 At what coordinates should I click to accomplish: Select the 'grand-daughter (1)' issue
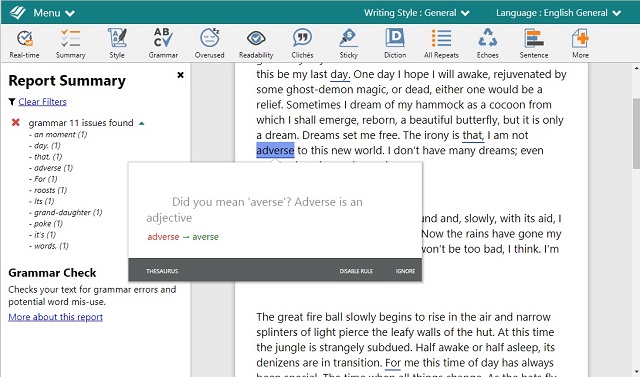pos(65,212)
